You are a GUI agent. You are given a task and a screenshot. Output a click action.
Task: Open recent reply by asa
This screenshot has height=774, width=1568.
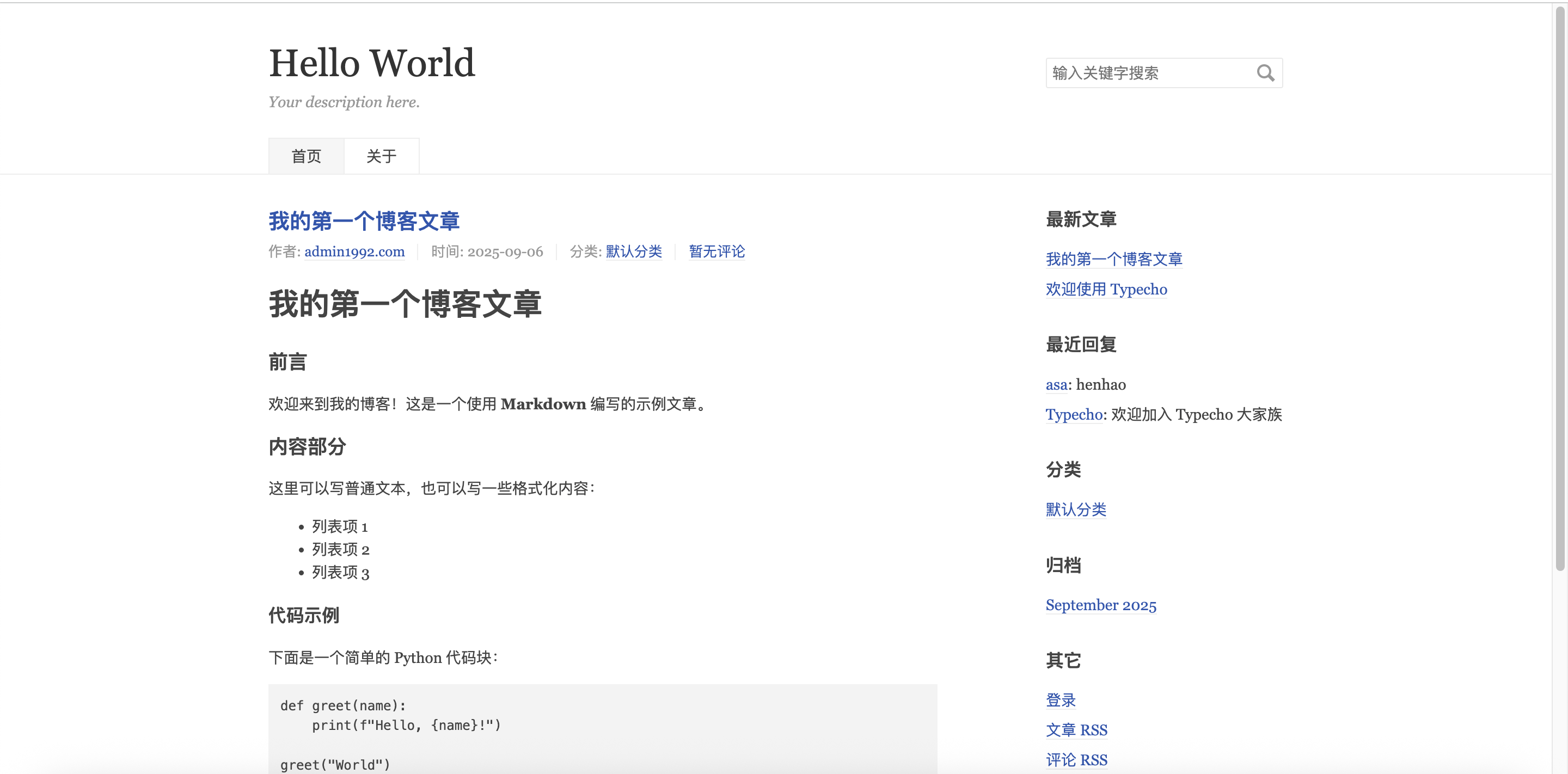click(x=1056, y=385)
